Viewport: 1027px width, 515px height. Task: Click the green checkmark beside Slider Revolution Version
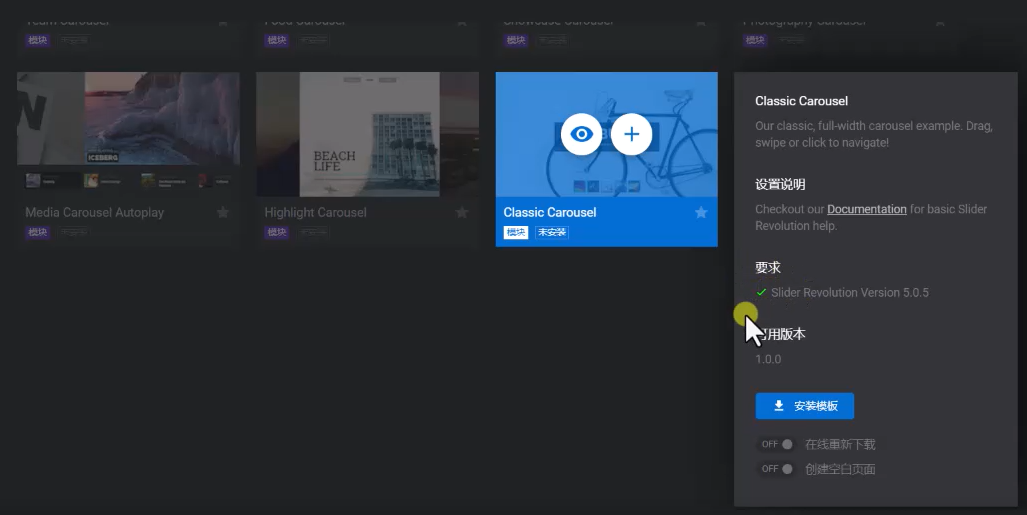(x=761, y=292)
